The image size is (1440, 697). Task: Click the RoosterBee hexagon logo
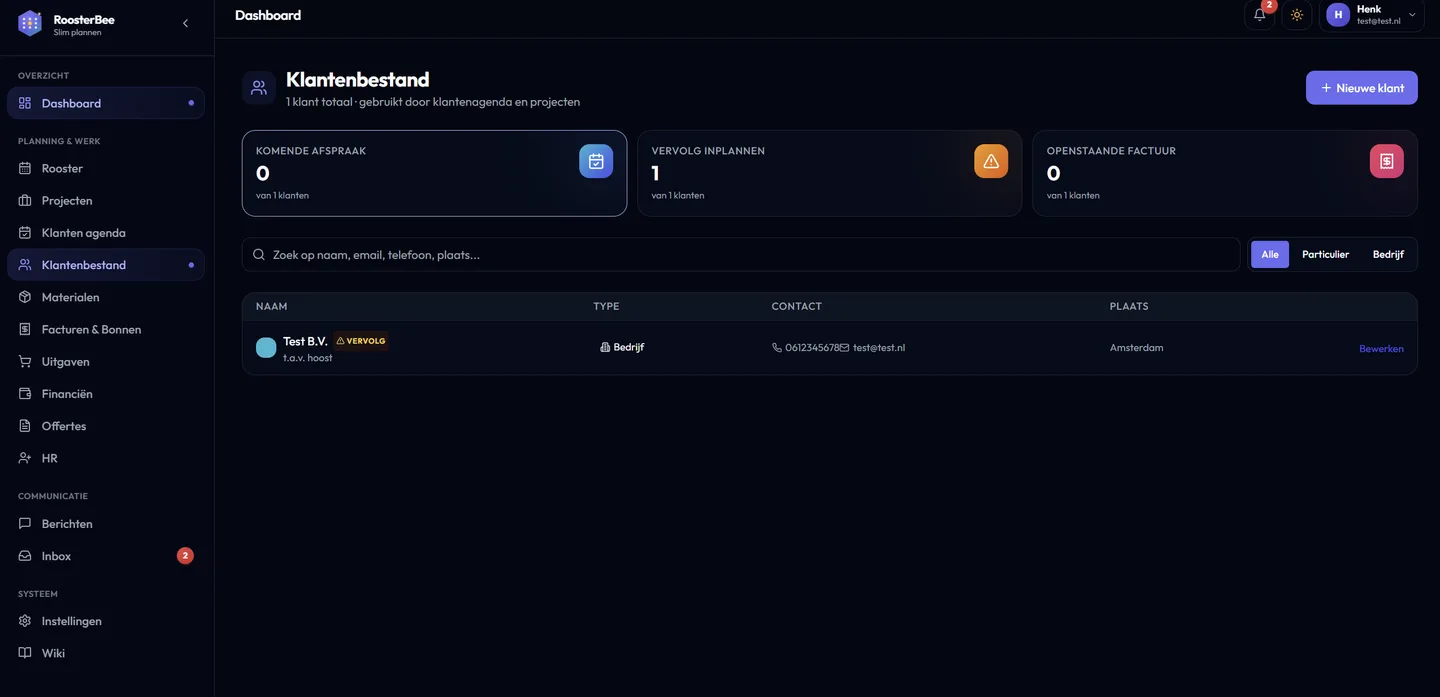click(30, 23)
